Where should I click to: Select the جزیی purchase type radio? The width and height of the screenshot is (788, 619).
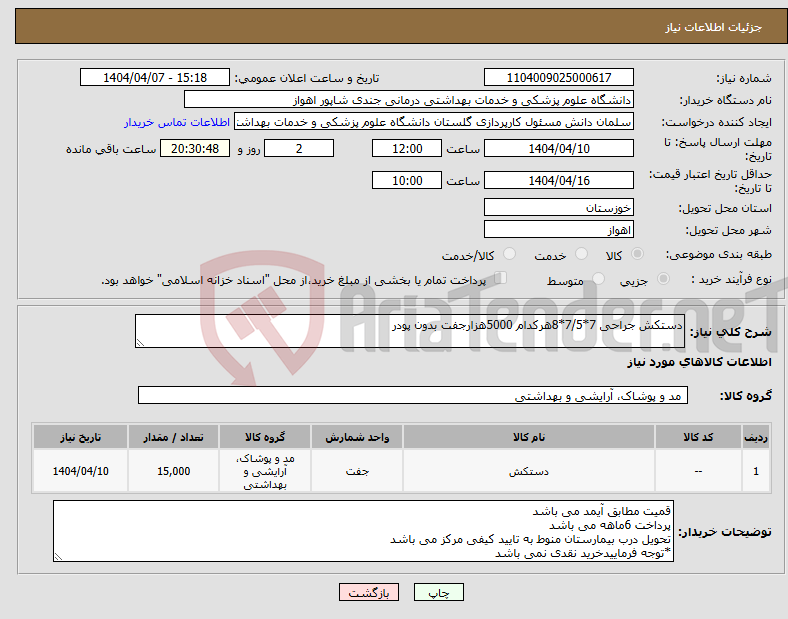(663, 278)
